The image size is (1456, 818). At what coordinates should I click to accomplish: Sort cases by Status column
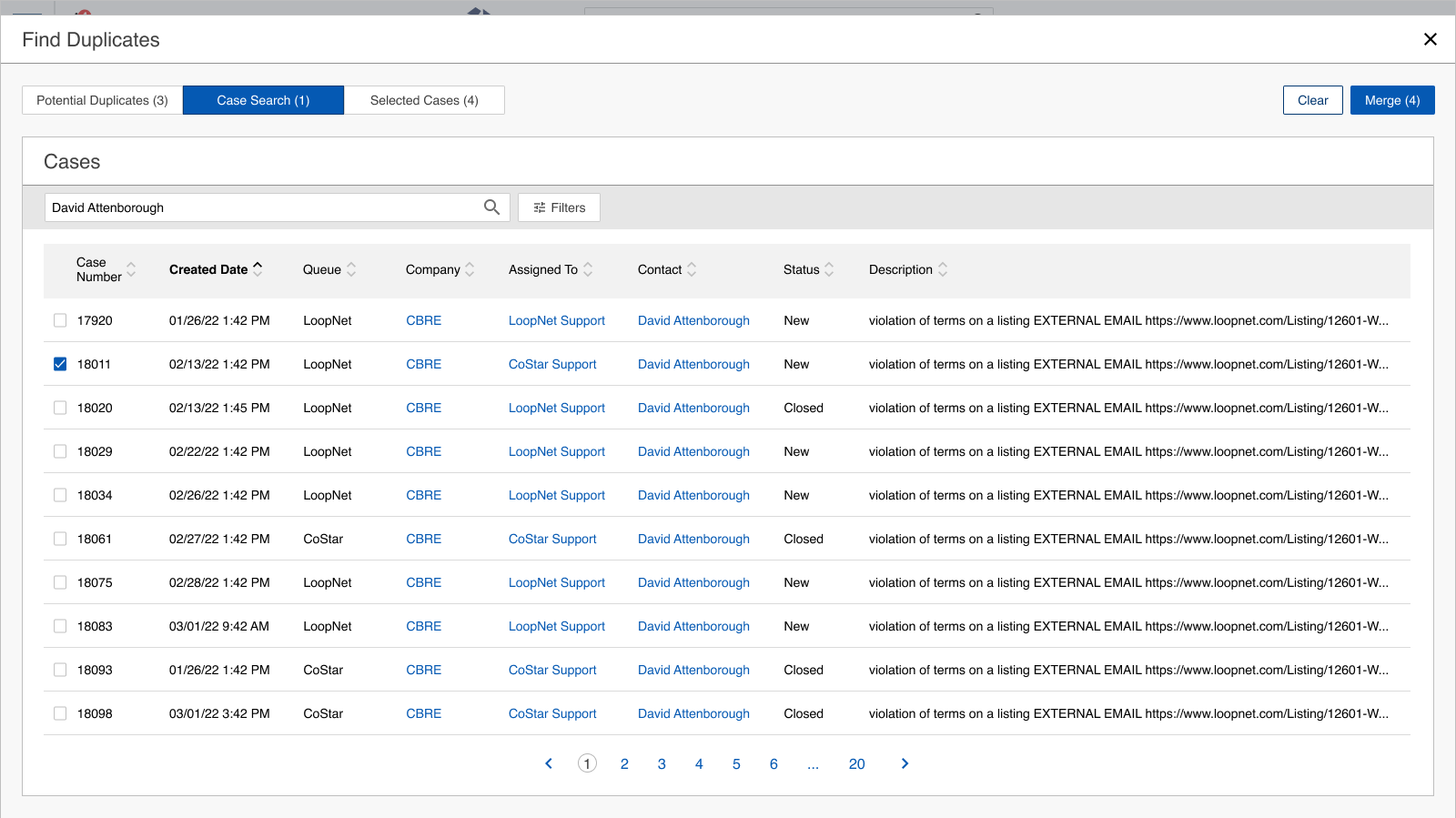click(x=829, y=269)
